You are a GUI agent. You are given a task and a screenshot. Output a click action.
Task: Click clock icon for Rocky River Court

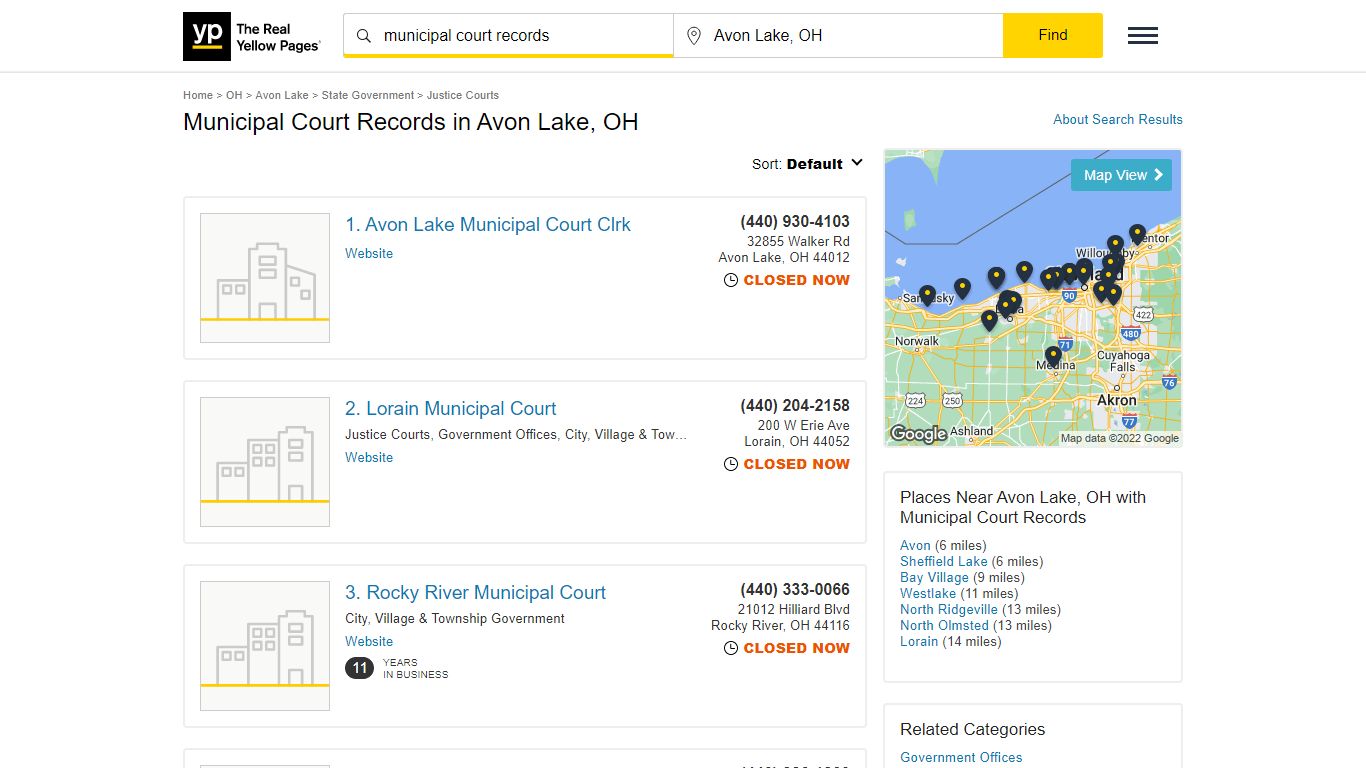tap(731, 648)
